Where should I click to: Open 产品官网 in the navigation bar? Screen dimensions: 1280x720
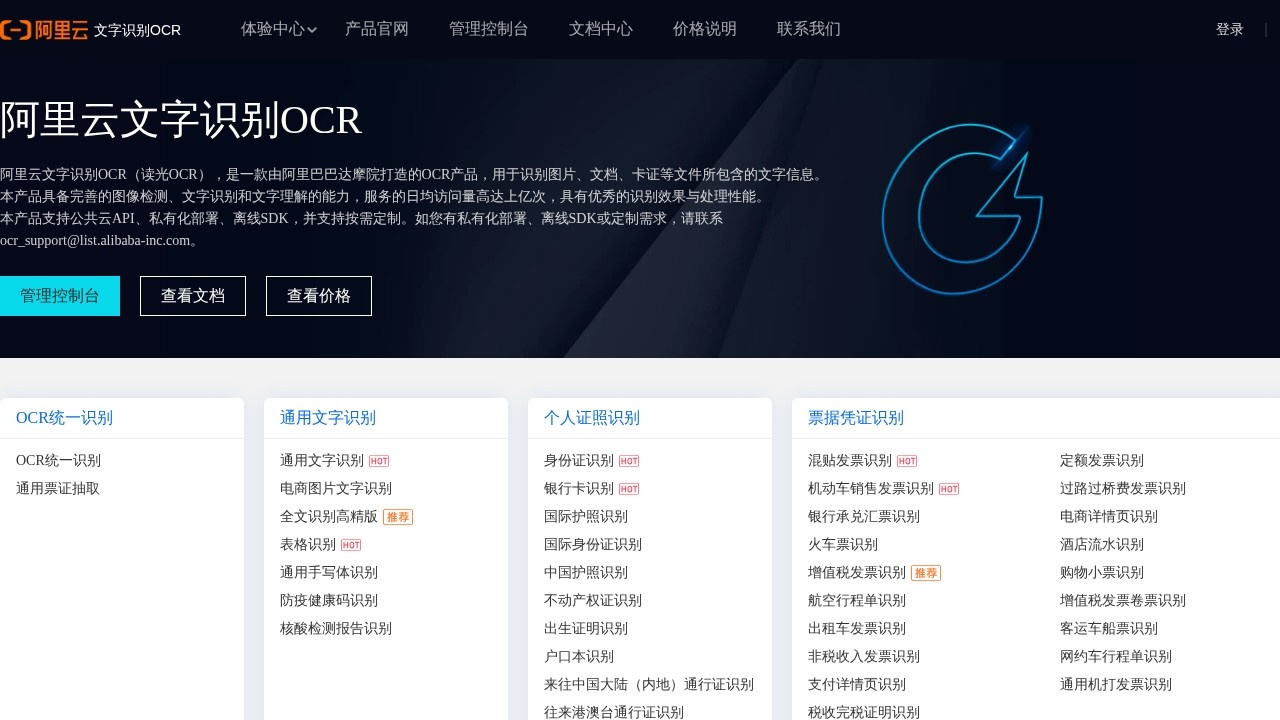377,29
